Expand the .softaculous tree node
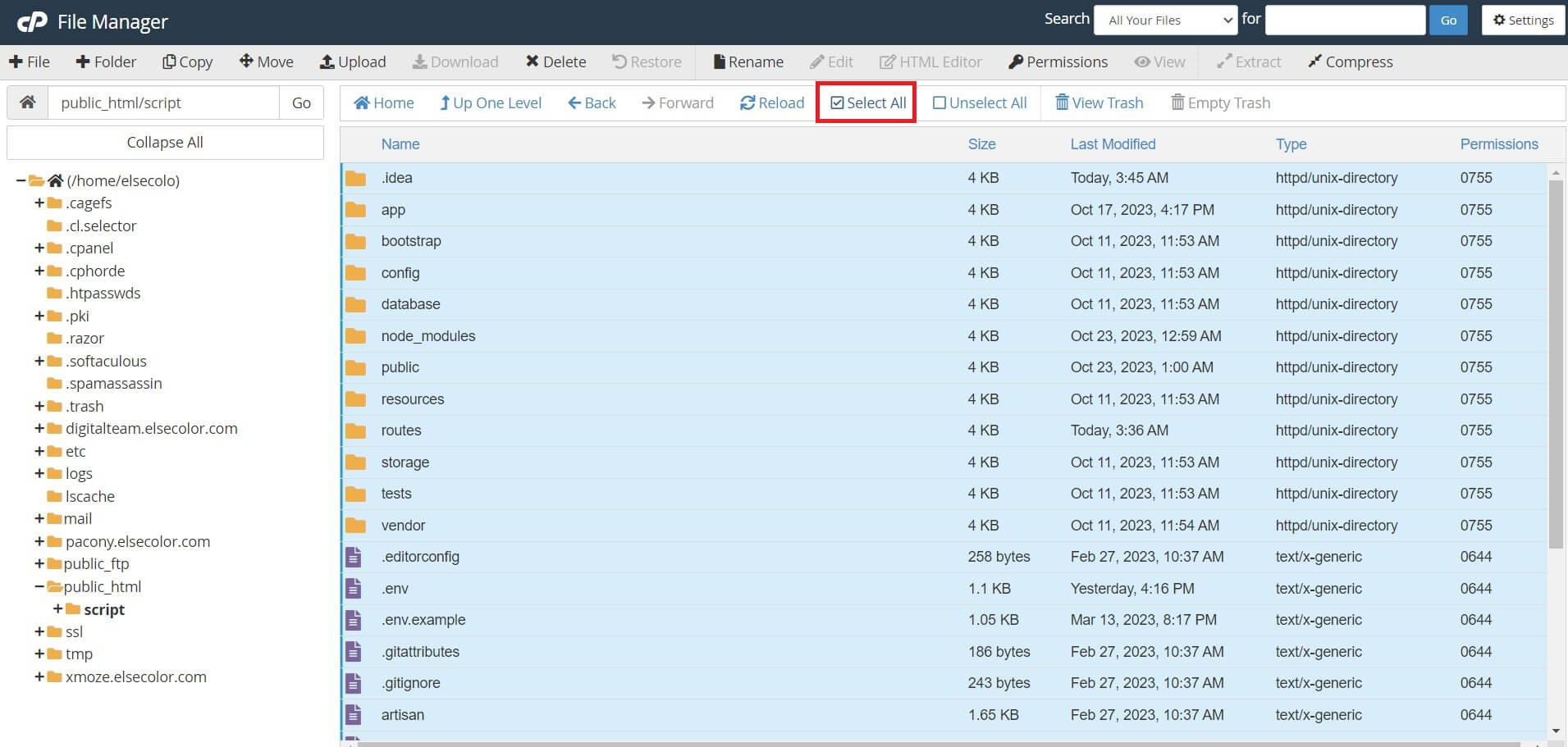Viewport: 1568px width, 747px height. (39, 361)
